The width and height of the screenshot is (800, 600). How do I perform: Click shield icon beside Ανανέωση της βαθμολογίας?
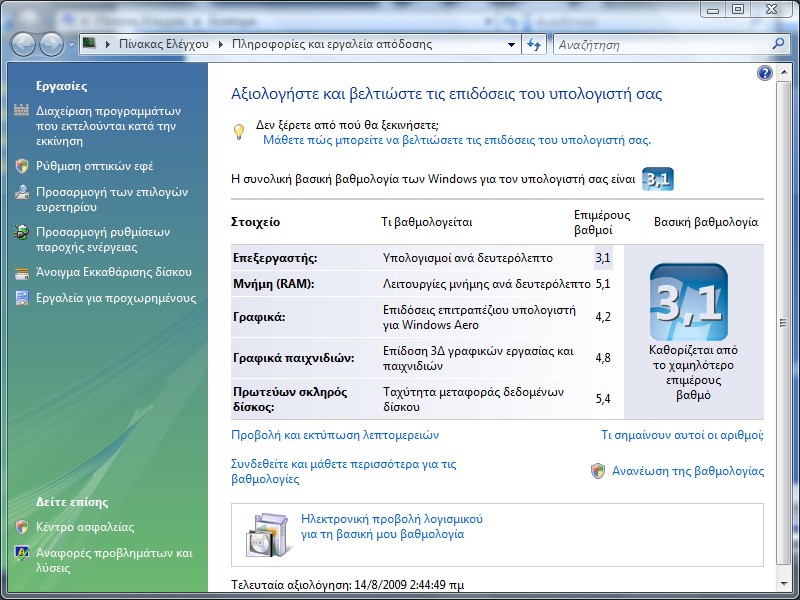pos(598,470)
